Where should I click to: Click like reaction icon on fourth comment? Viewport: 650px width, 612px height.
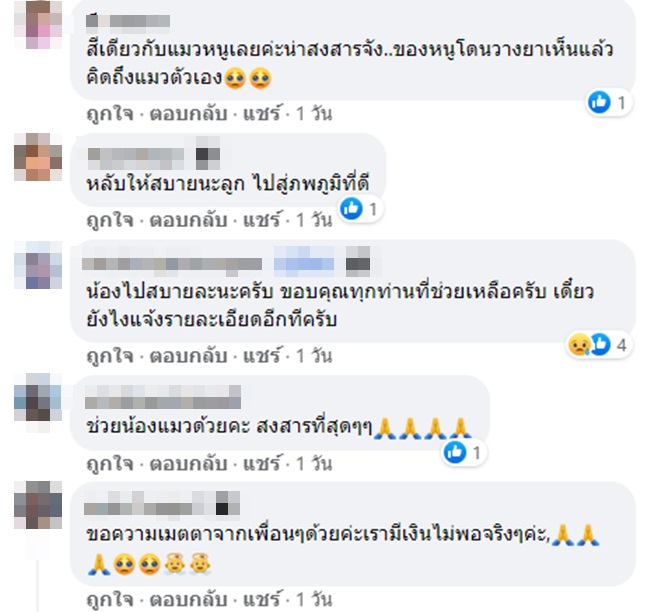pyautogui.click(x=455, y=452)
